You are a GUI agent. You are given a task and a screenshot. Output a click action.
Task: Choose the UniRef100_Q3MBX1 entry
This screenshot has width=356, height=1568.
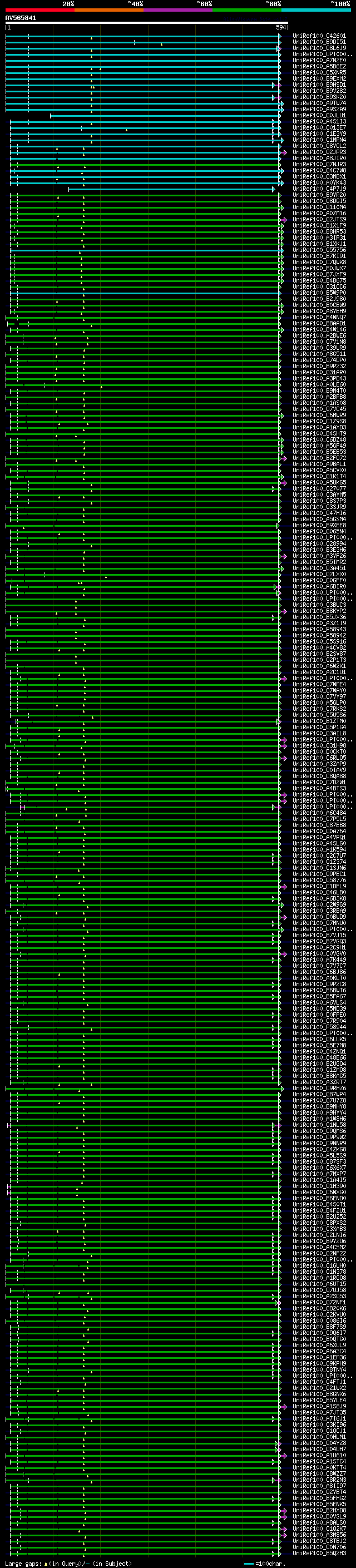pos(319,176)
